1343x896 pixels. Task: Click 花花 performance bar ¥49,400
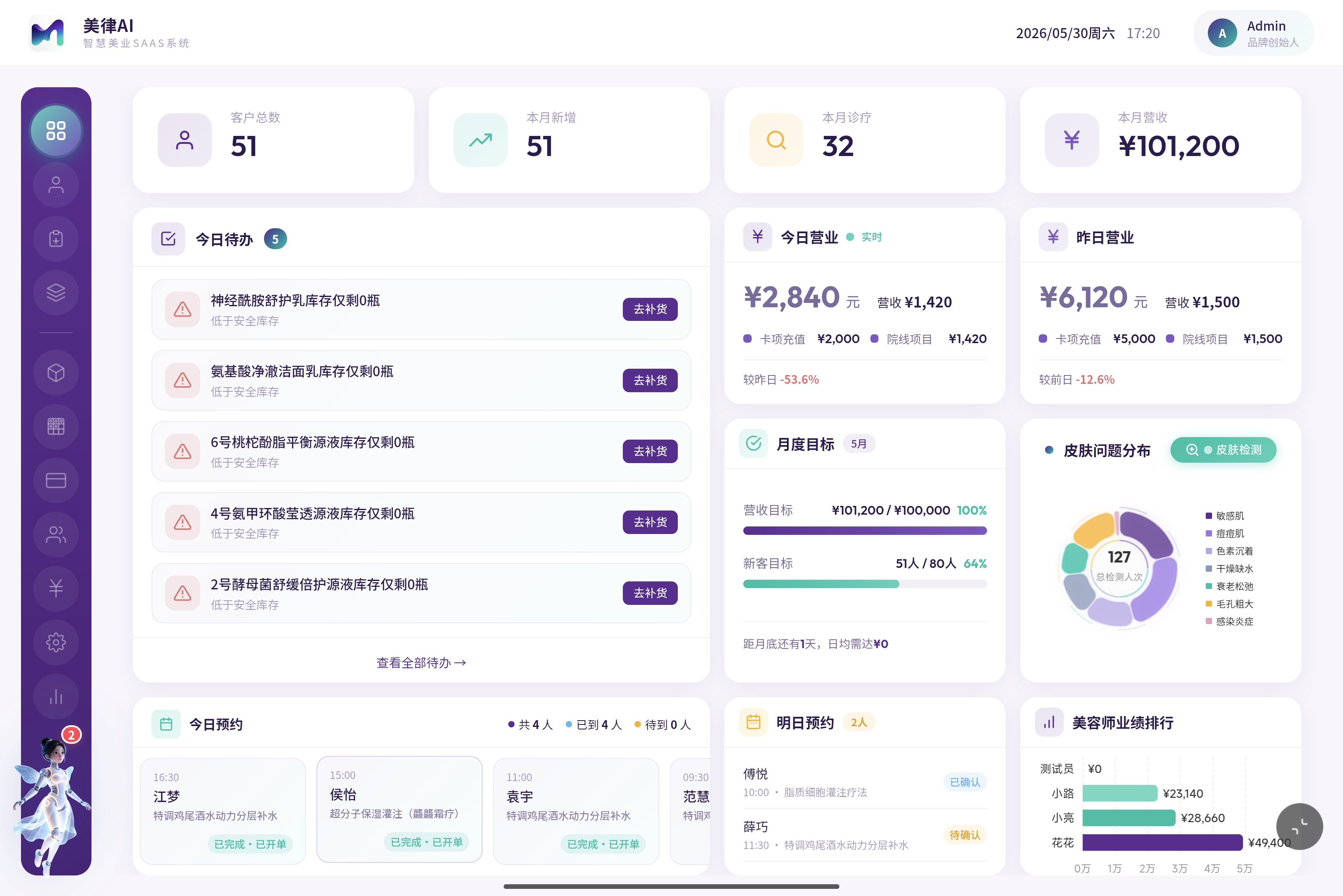1163,842
